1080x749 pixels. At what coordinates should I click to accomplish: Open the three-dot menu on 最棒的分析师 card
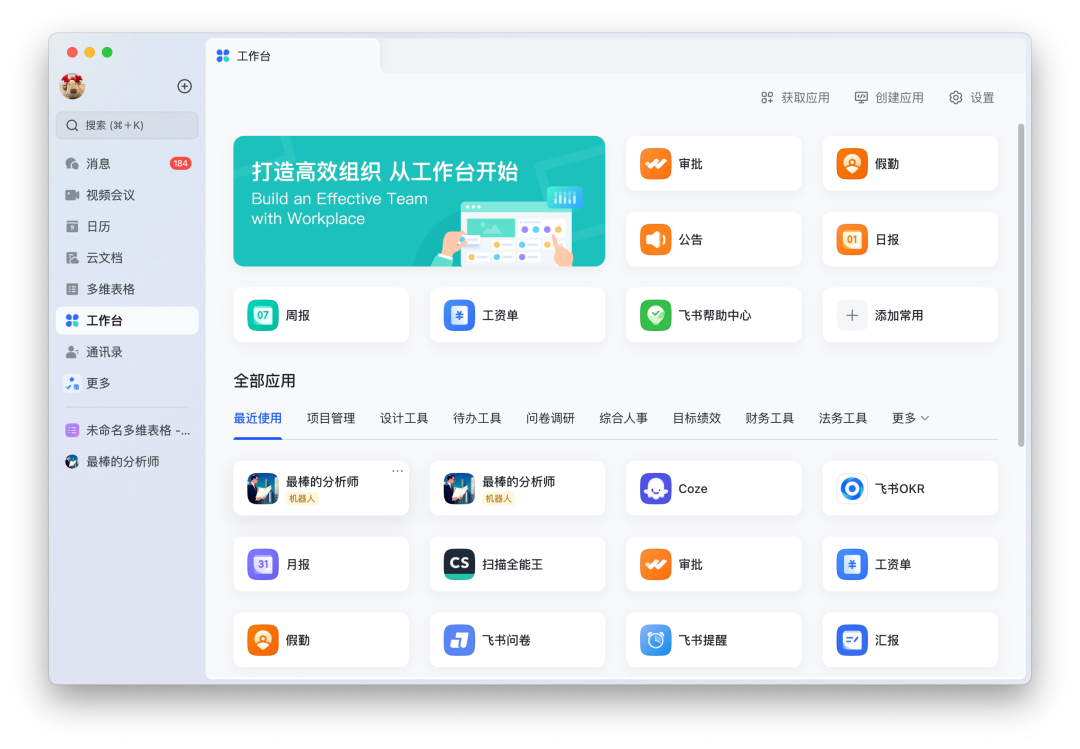pyautogui.click(x=398, y=471)
